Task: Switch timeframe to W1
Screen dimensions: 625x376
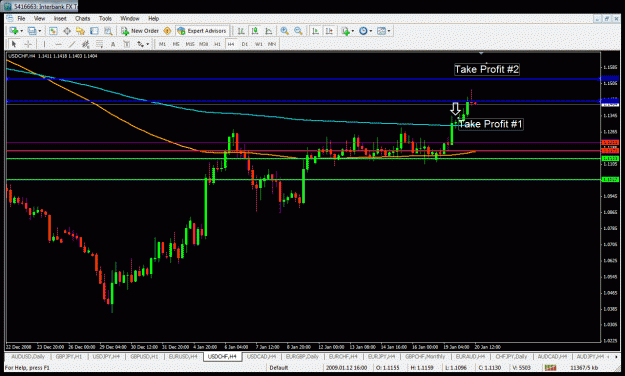Action: pos(259,44)
